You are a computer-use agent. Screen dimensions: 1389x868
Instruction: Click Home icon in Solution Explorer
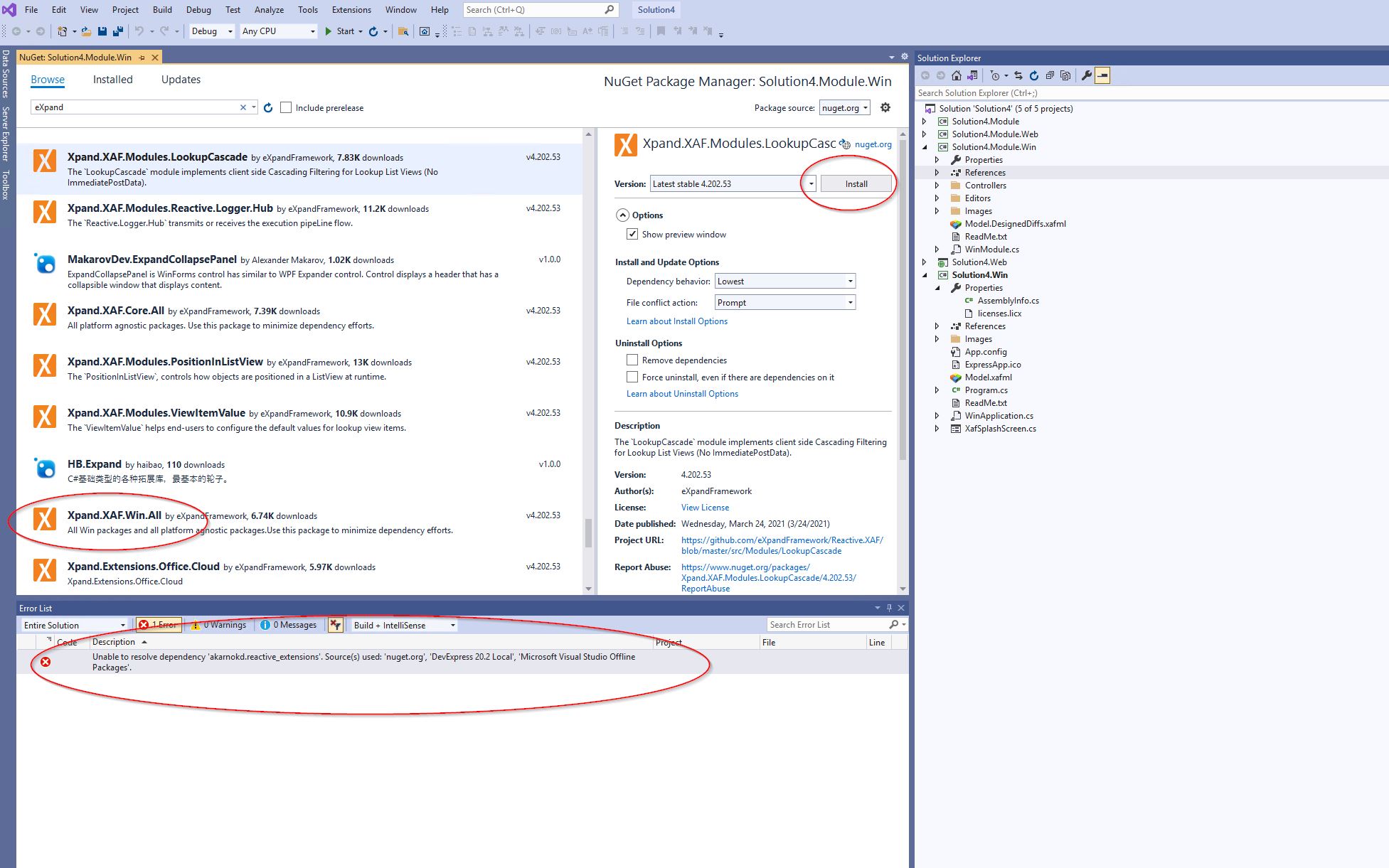point(957,75)
